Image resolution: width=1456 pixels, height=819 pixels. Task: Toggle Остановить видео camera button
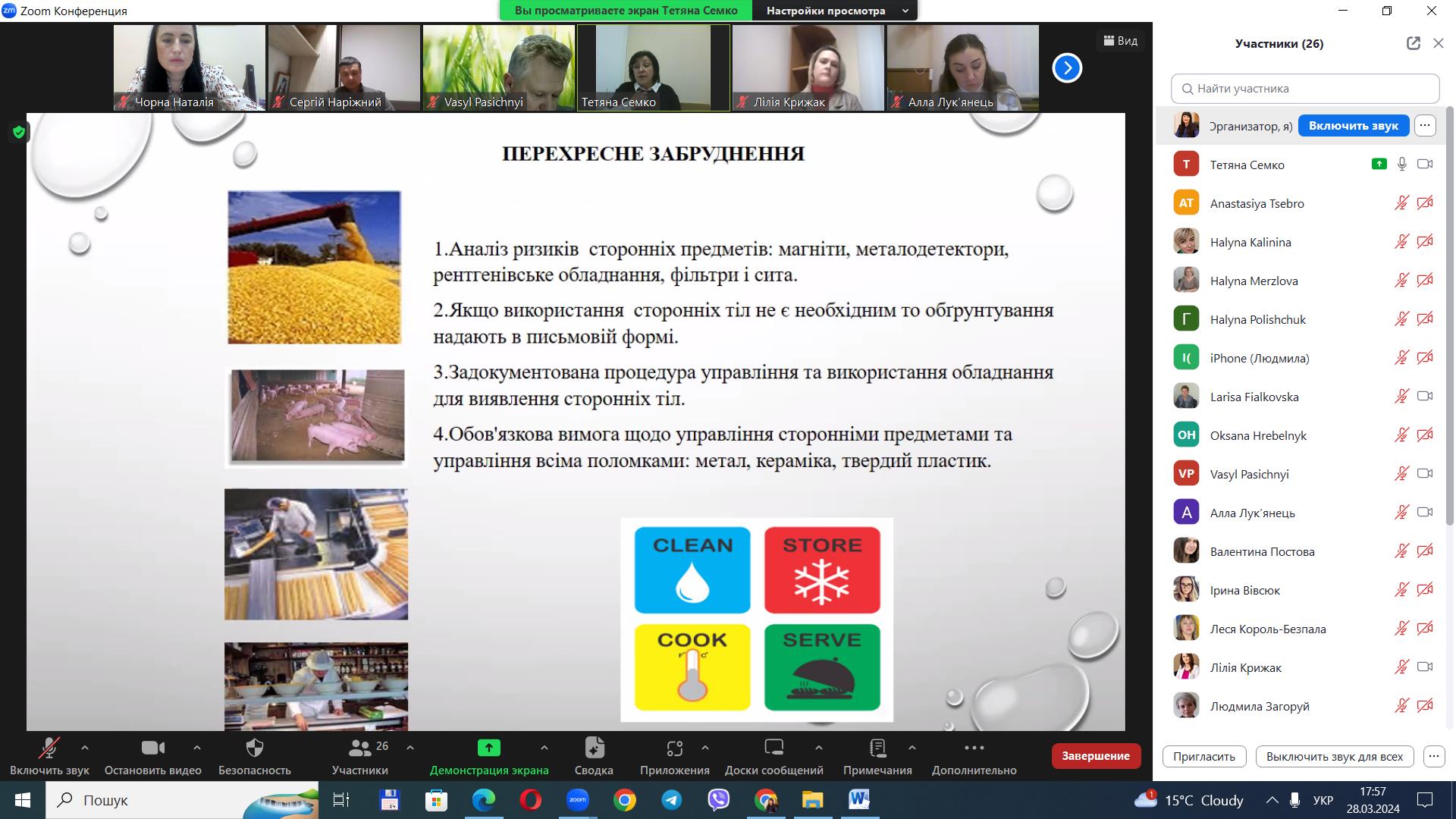(153, 748)
